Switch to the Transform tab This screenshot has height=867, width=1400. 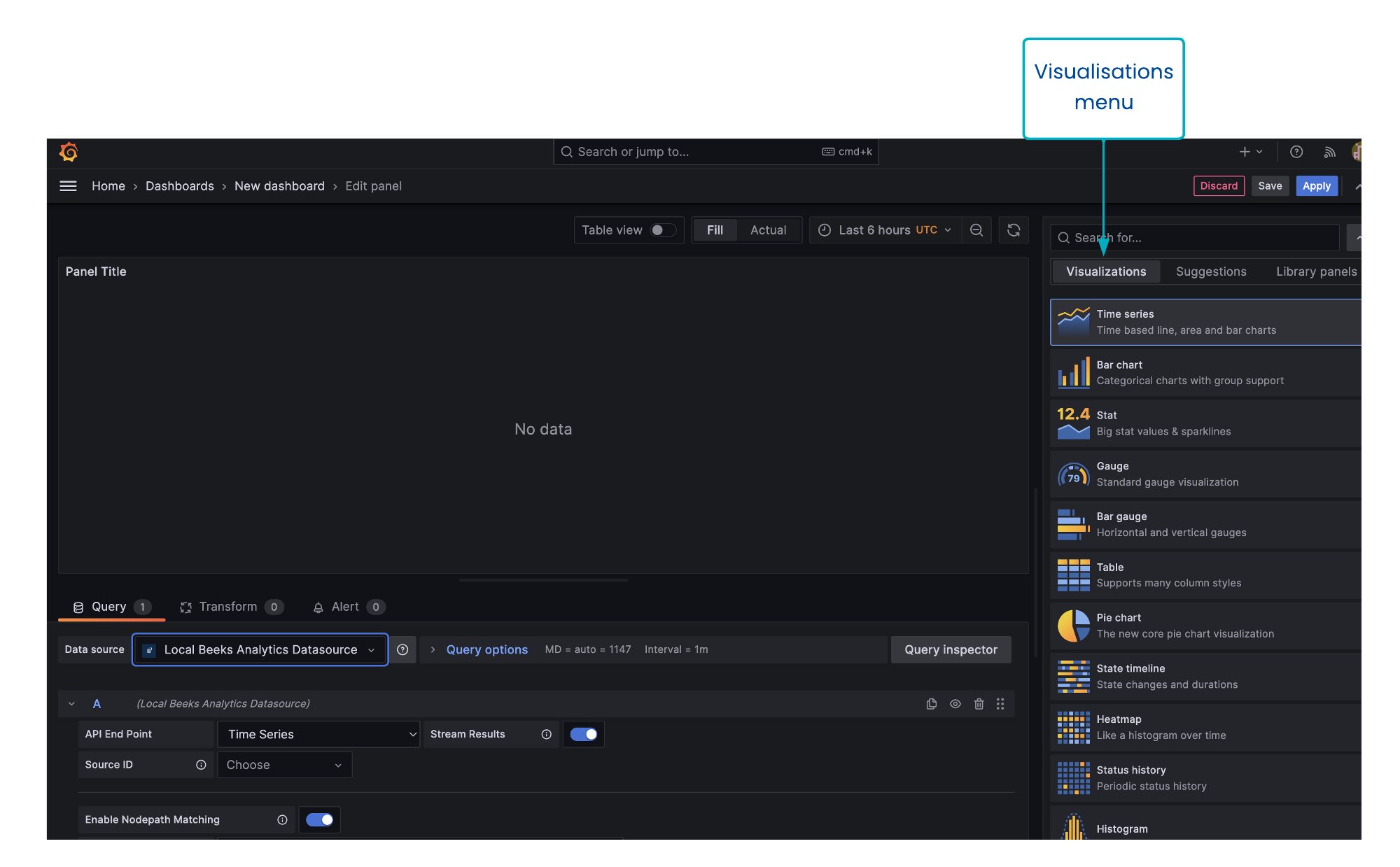231,607
